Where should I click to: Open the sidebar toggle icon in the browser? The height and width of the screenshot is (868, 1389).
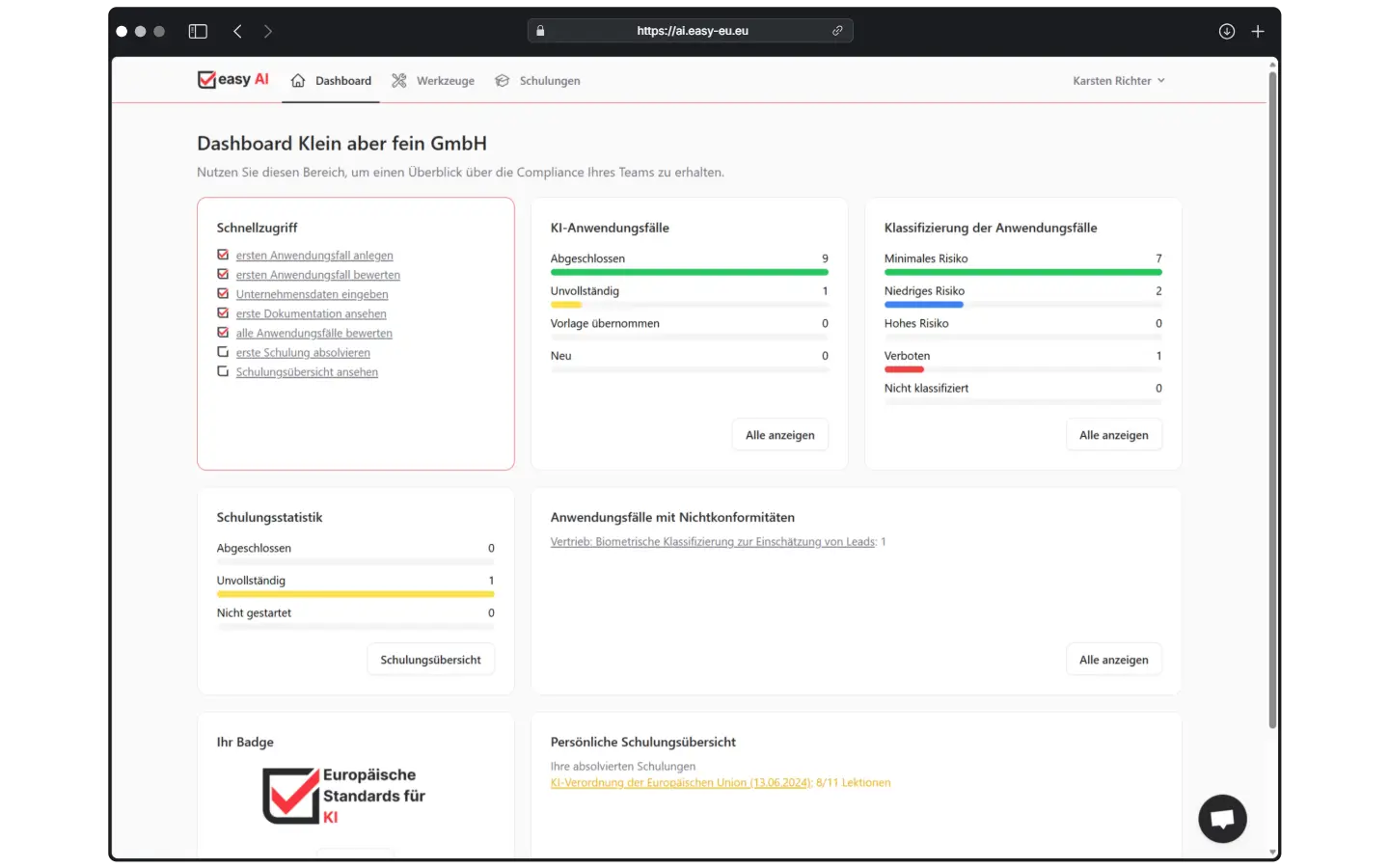click(197, 31)
